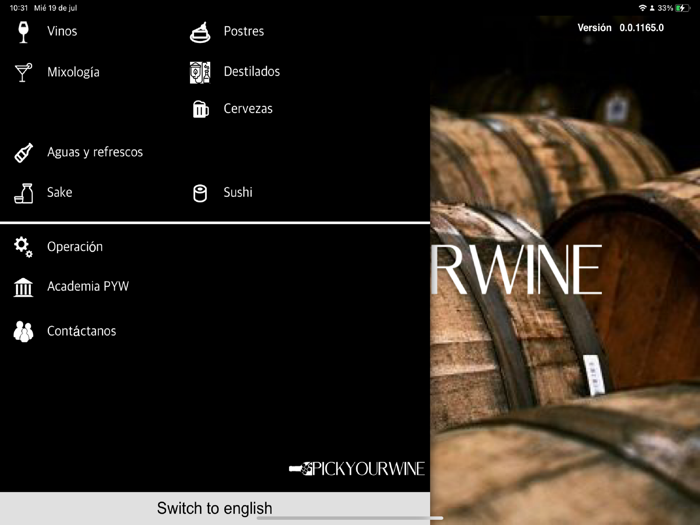The width and height of the screenshot is (700, 525).
Task: Open the Sushi category
Action: click(x=238, y=192)
